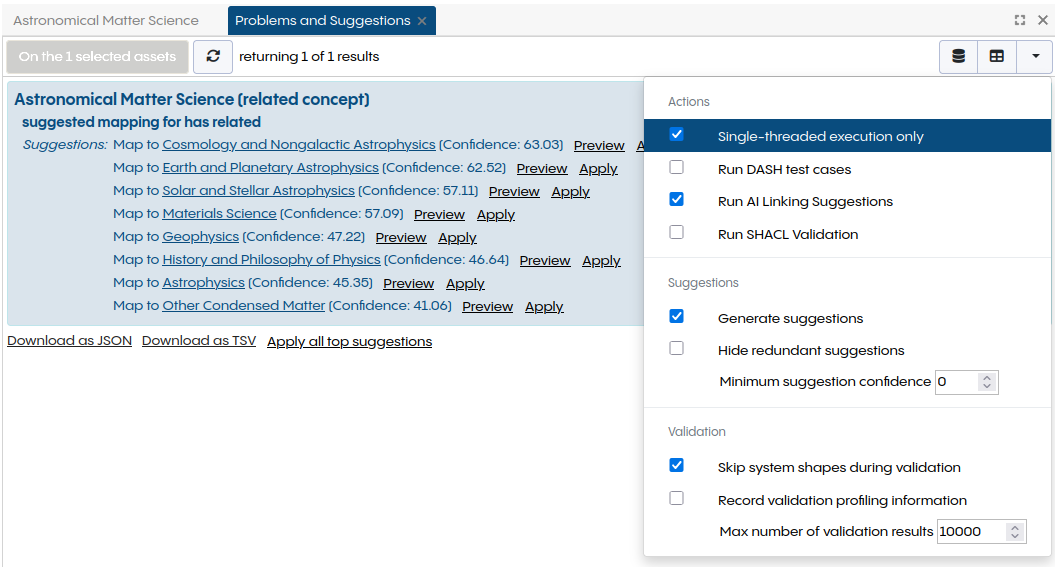The width and height of the screenshot is (1055, 567).
Task: Open the Astronomical Matter Science tab
Action: pos(106,21)
